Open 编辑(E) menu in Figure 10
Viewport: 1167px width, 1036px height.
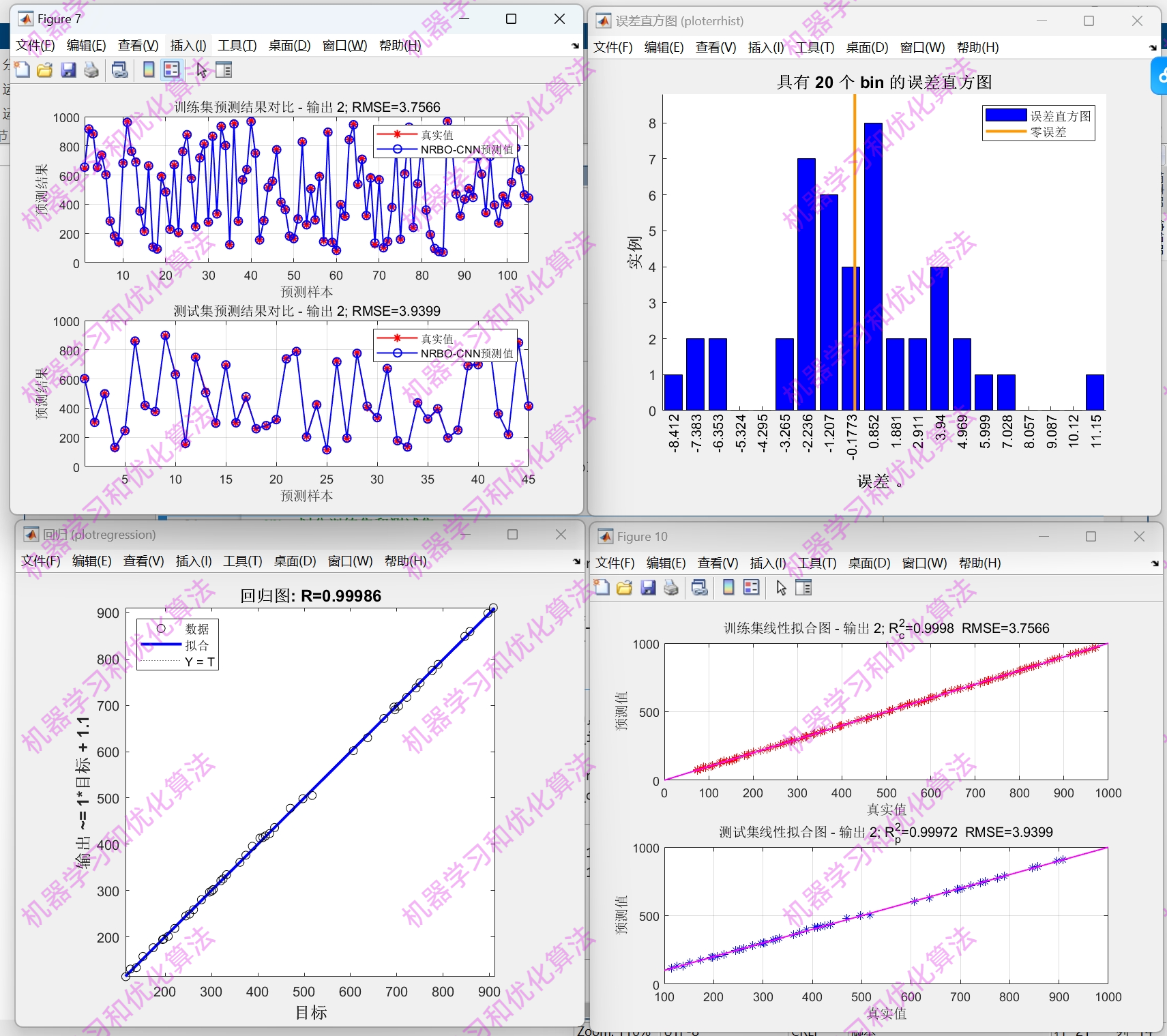click(x=666, y=563)
